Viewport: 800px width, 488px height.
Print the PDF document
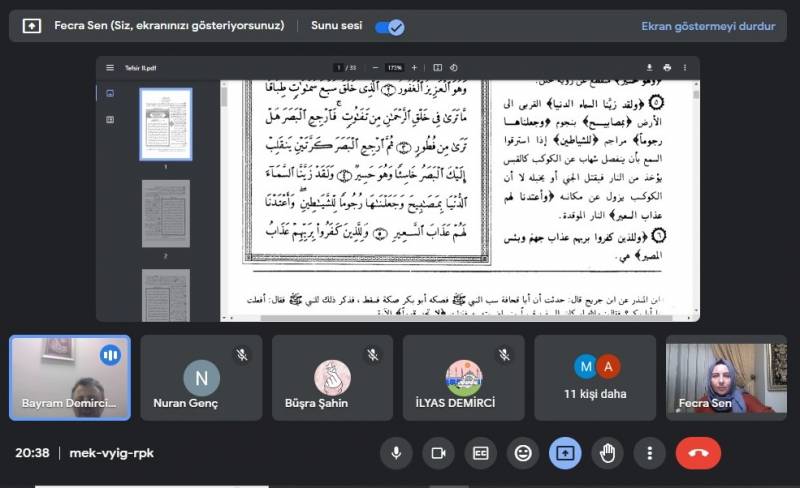click(668, 67)
